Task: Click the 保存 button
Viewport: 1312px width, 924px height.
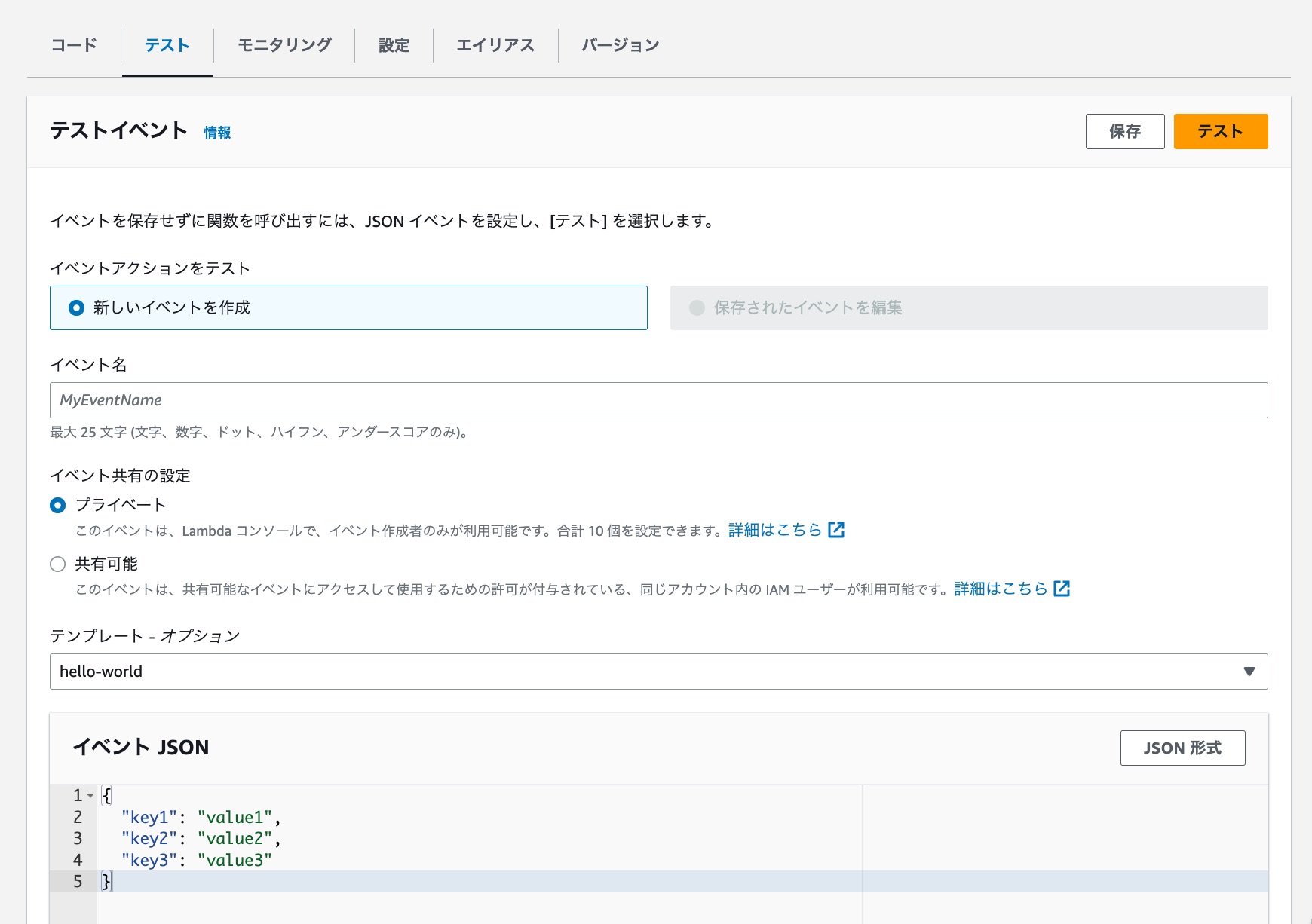Action: tap(1125, 130)
